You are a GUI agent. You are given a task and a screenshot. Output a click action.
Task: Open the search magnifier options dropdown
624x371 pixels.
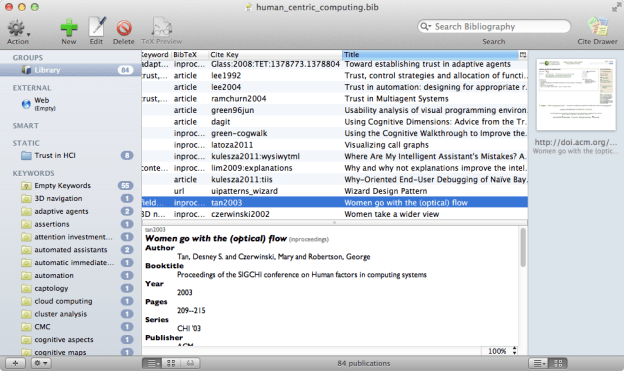point(426,26)
